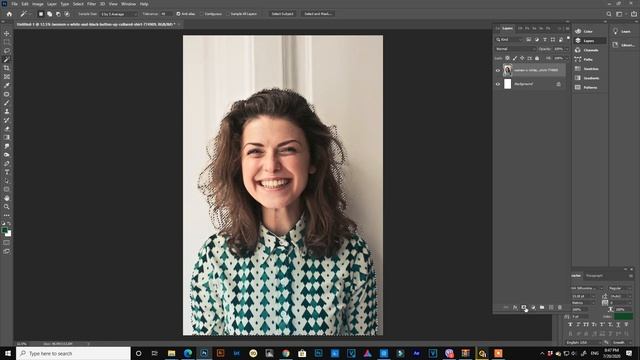The image size is (640, 360).
Task: Click Add Layer Mask icon in Layers panel
Action: pos(524,307)
